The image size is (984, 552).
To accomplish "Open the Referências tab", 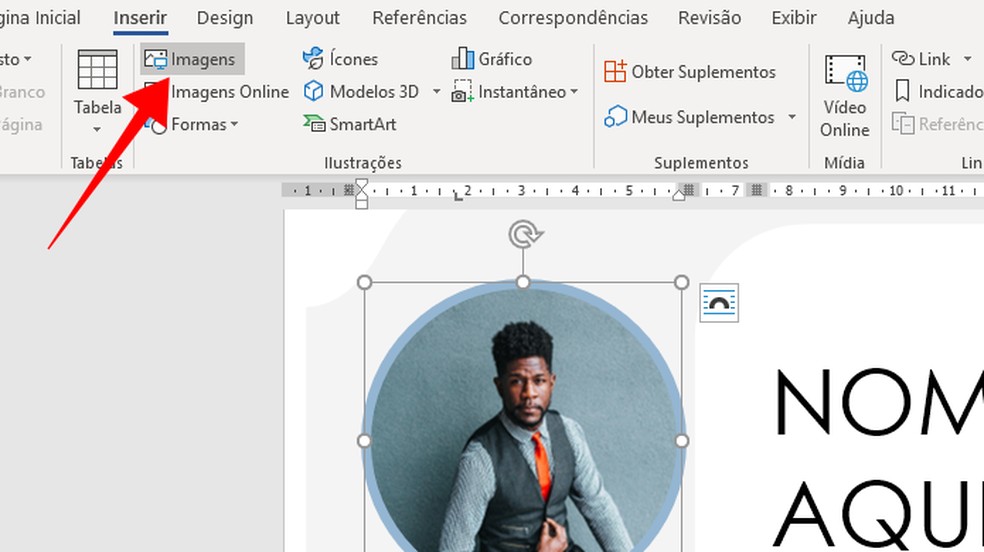I will pyautogui.click(x=419, y=18).
